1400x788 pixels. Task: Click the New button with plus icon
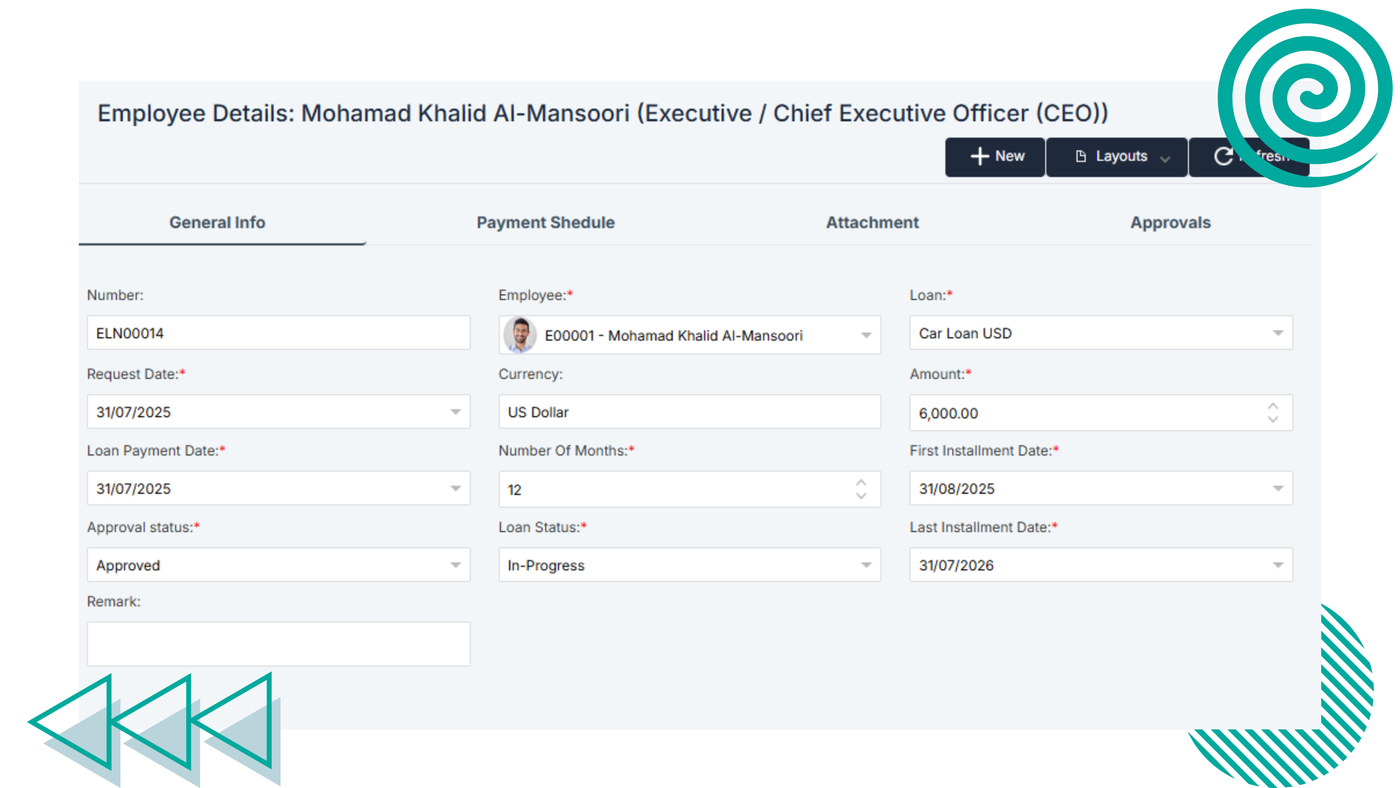(x=995, y=157)
